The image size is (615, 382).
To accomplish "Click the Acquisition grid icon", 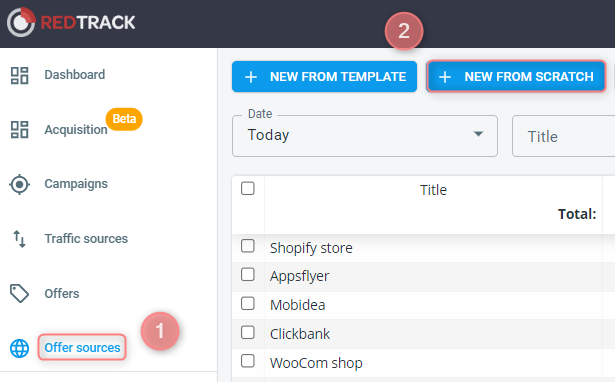I will click(x=19, y=129).
